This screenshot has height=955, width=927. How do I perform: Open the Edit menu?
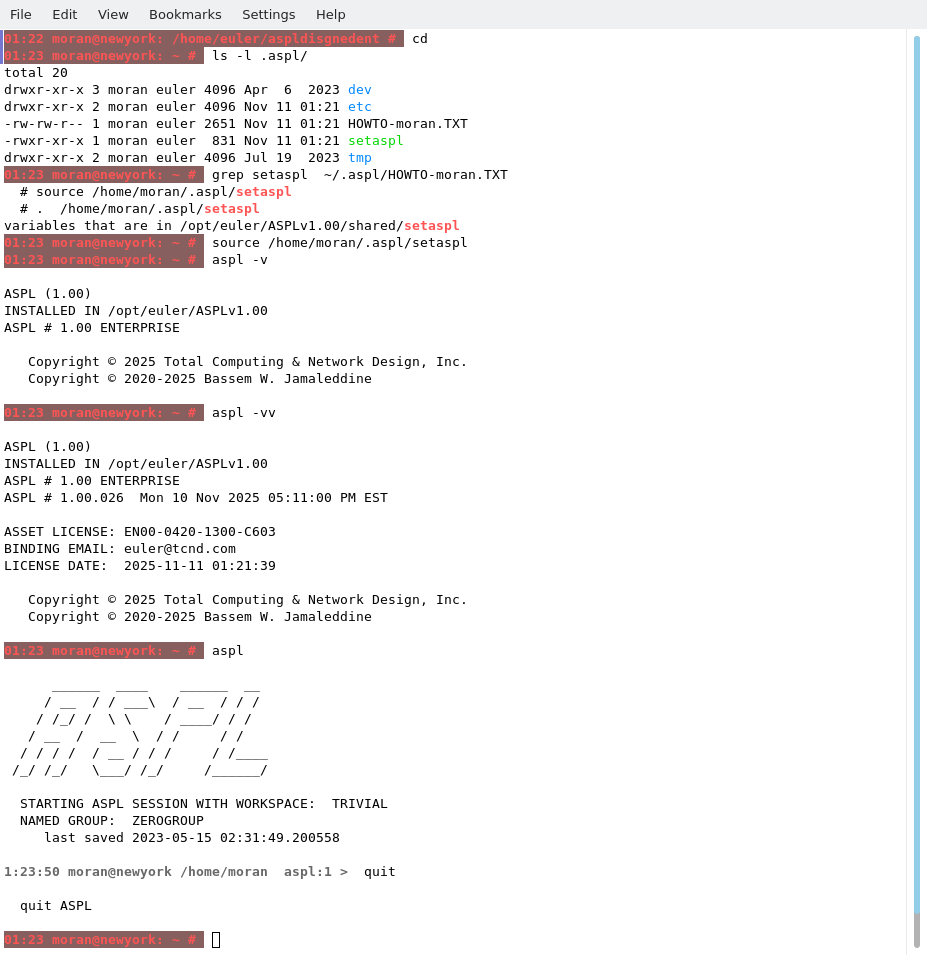pyautogui.click(x=65, y=14)
